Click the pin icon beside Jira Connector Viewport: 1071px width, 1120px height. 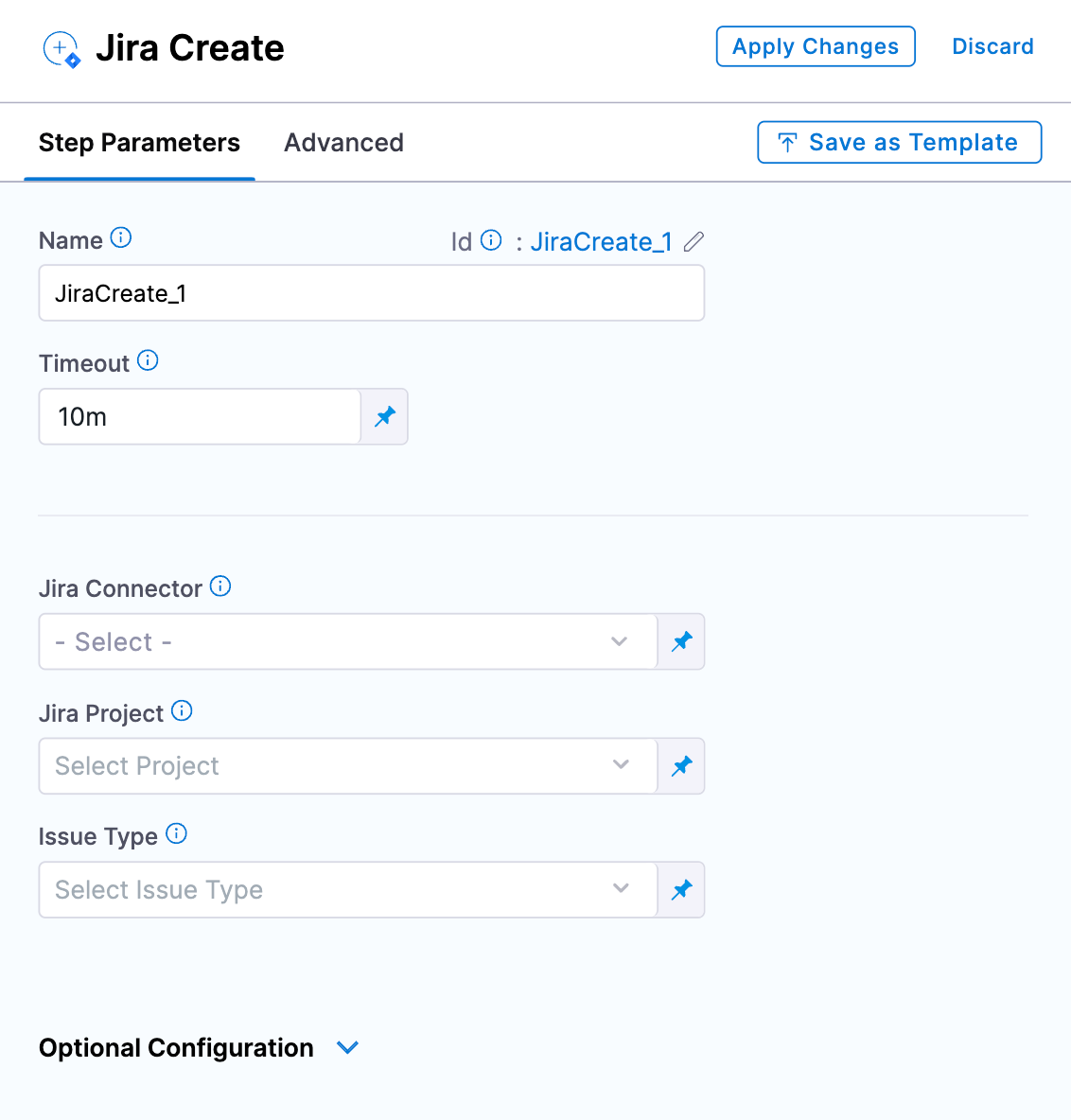[681, 642]
